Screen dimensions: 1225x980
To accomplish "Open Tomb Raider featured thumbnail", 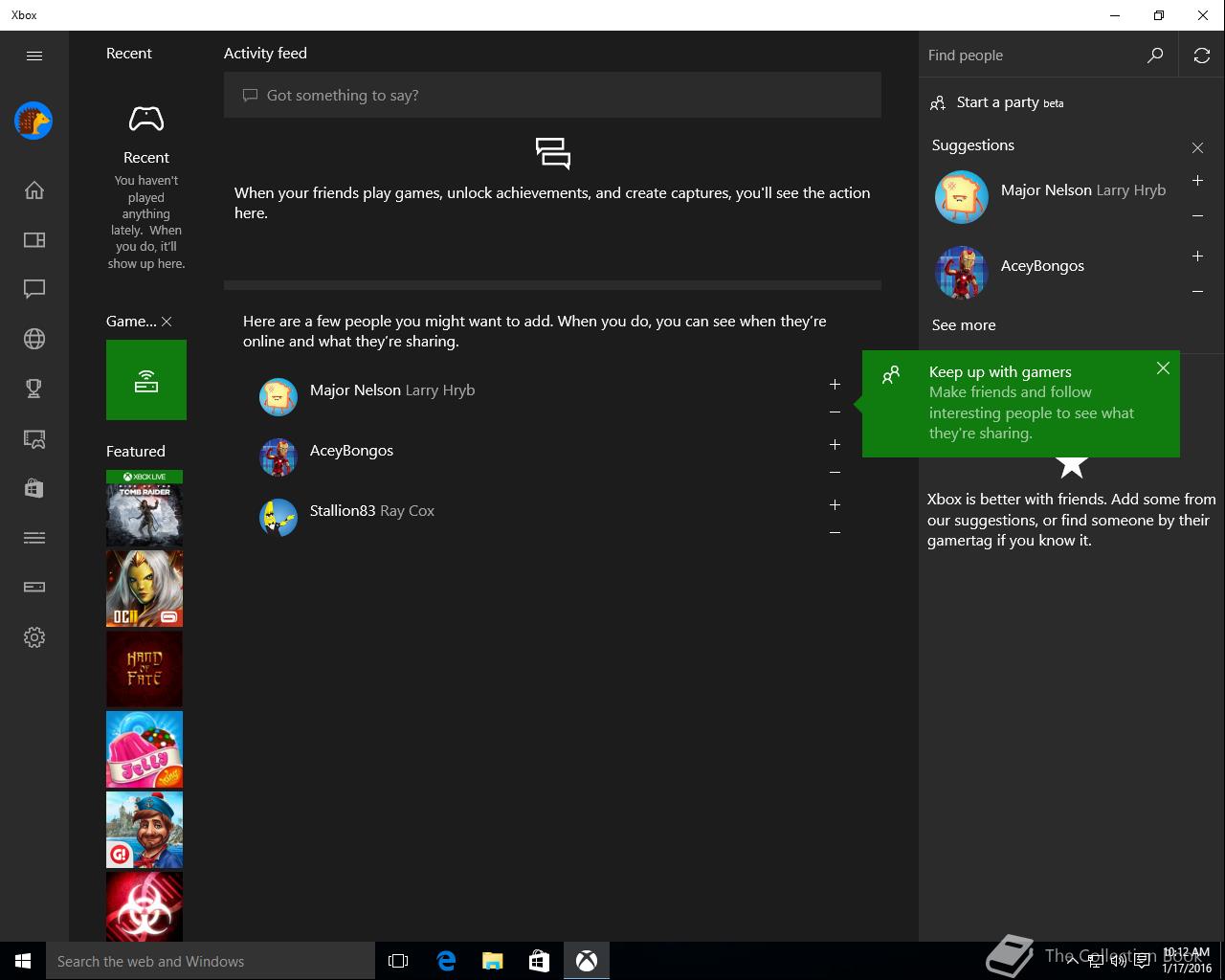I will (x=145, y=508).
